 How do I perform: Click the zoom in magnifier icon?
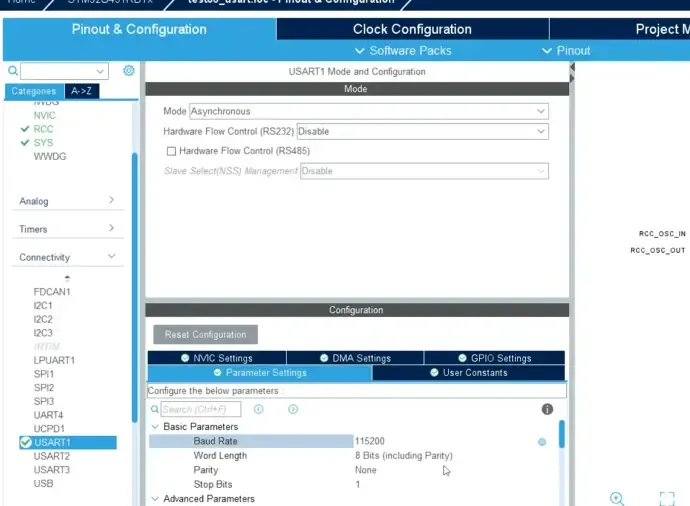617,498
